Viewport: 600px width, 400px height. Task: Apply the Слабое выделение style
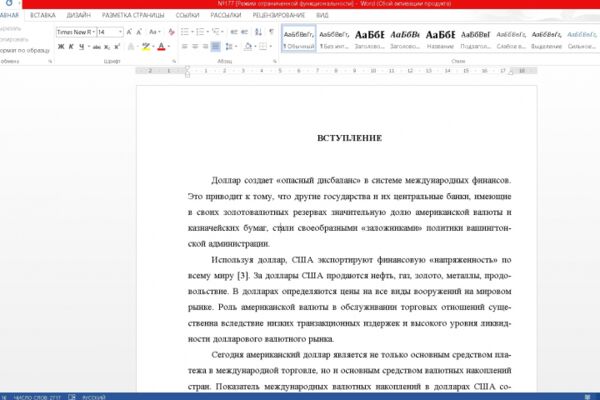[511, 39]
